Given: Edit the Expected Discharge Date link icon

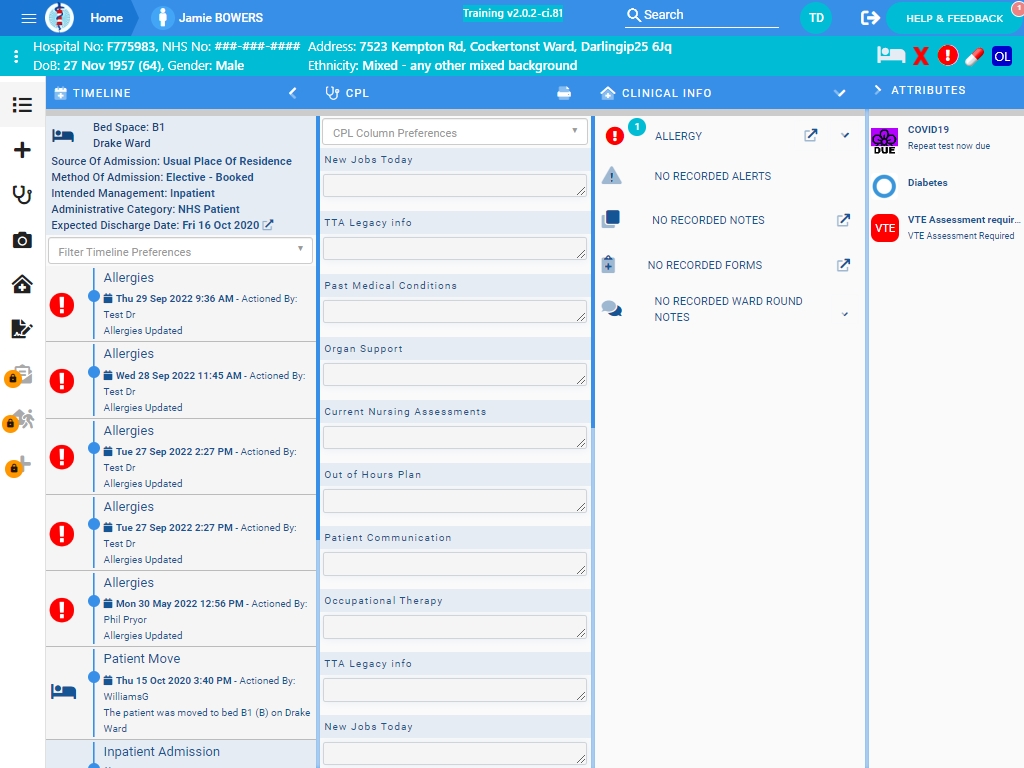Looking at the screenshot, I should pyautogui.click(x=268, y=225).
